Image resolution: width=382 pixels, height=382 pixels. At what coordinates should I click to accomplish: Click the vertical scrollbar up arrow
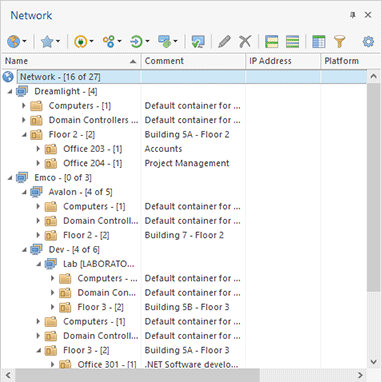374,77
